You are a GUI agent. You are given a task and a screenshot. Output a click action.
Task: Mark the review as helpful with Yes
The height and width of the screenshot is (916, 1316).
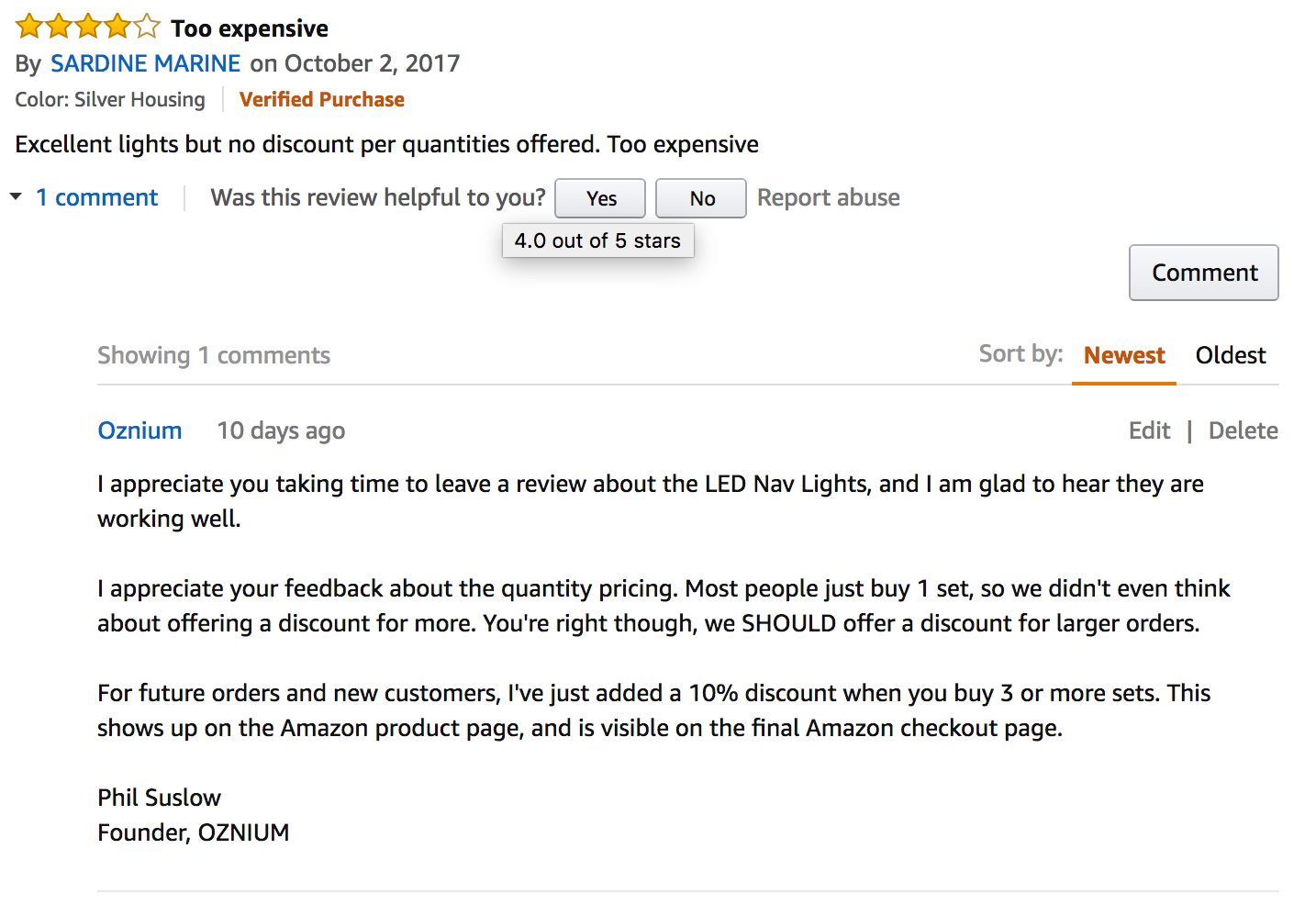pos(599,197)
